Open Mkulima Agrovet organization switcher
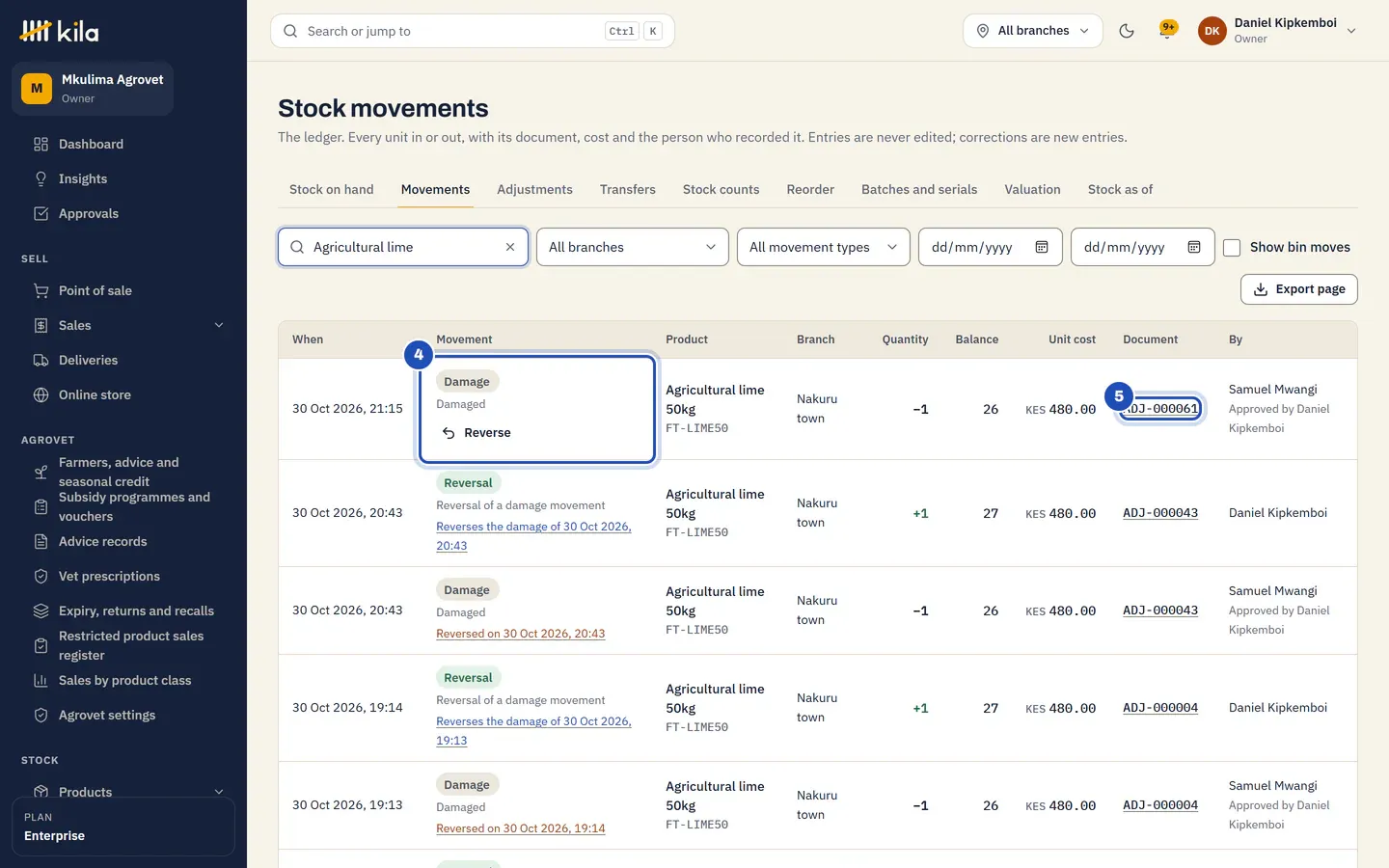The height and width of the screenshot is (868, 1389). point(93,89)
